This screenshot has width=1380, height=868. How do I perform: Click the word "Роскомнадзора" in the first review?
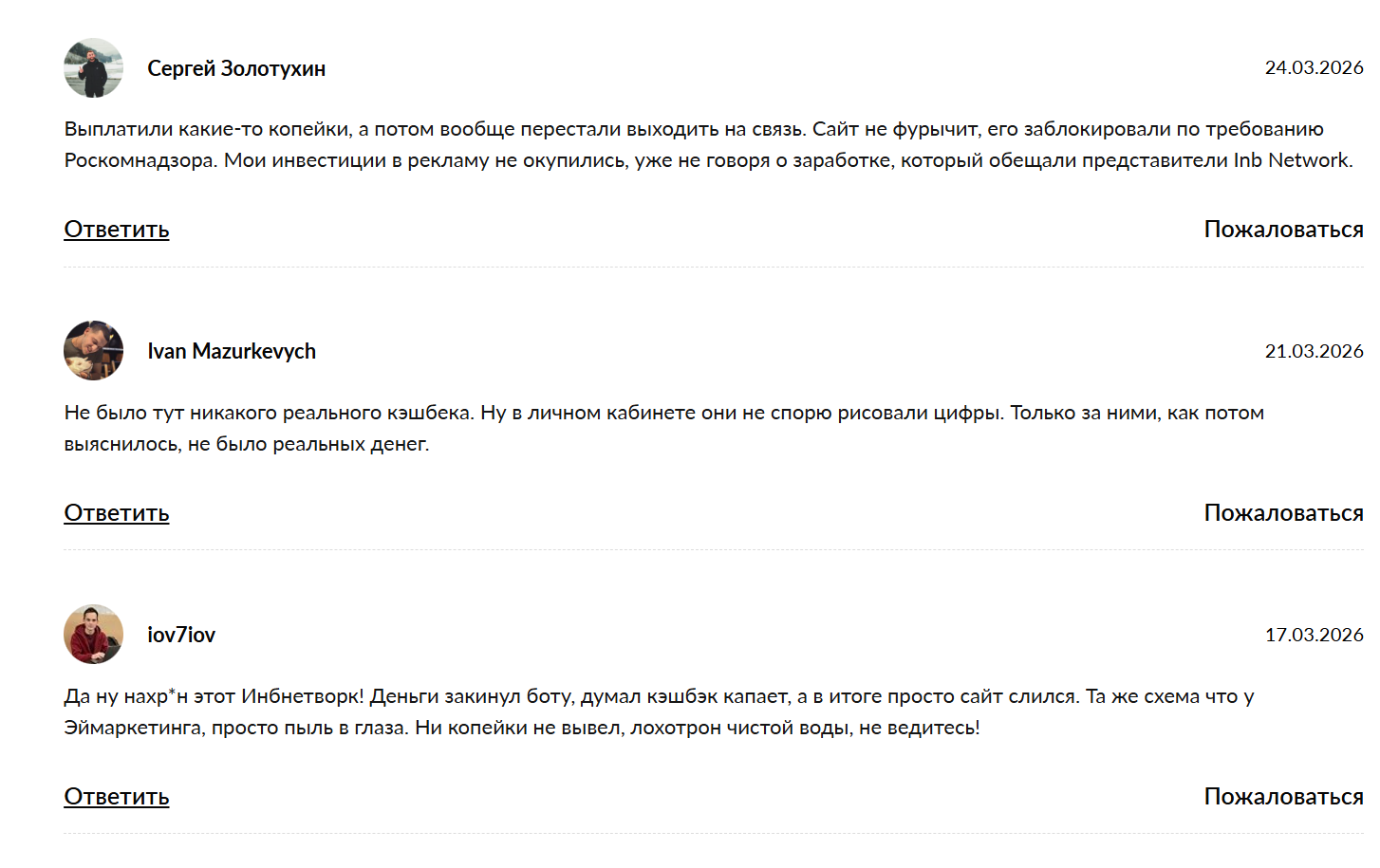tap(140, 160)
